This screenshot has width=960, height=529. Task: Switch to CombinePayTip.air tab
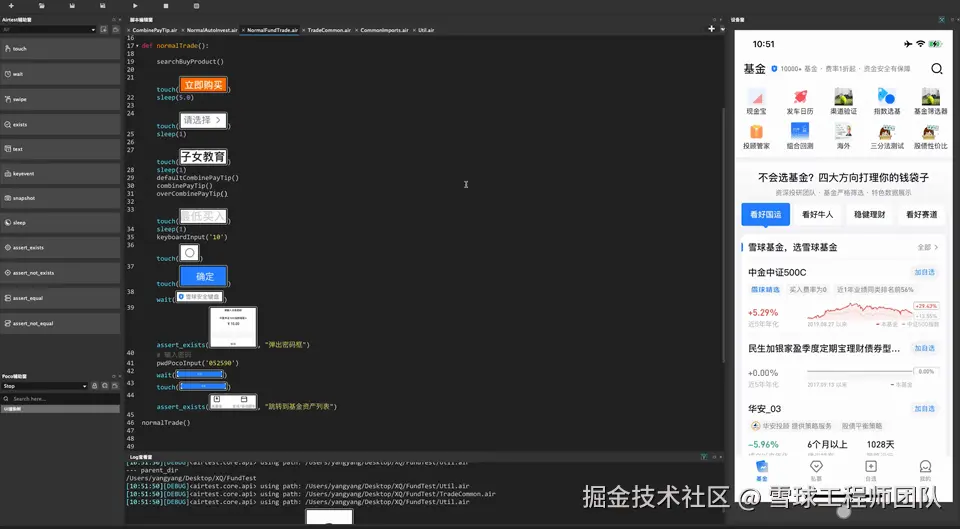tap(155, 30)
